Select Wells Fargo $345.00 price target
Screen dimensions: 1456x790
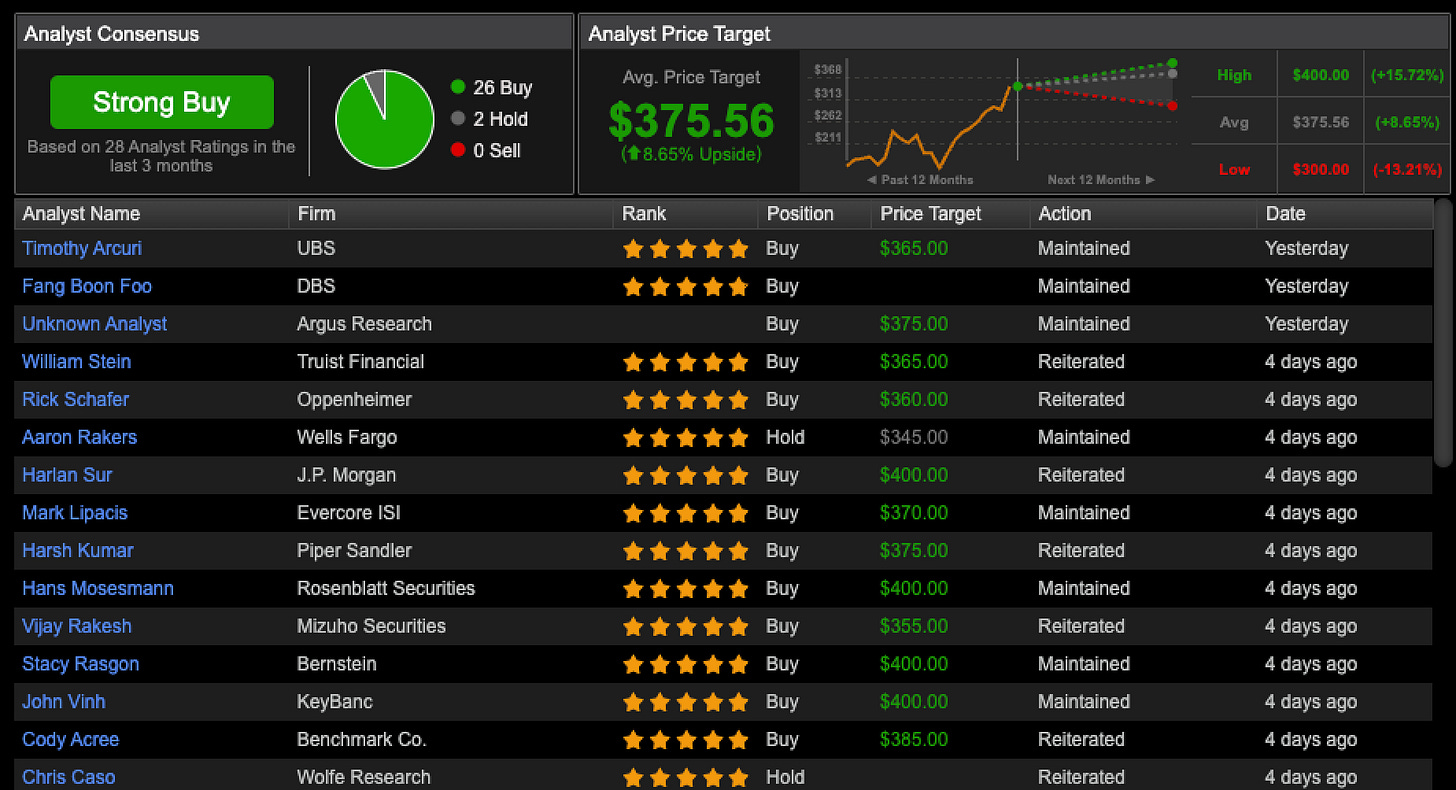tap(914, 437)
